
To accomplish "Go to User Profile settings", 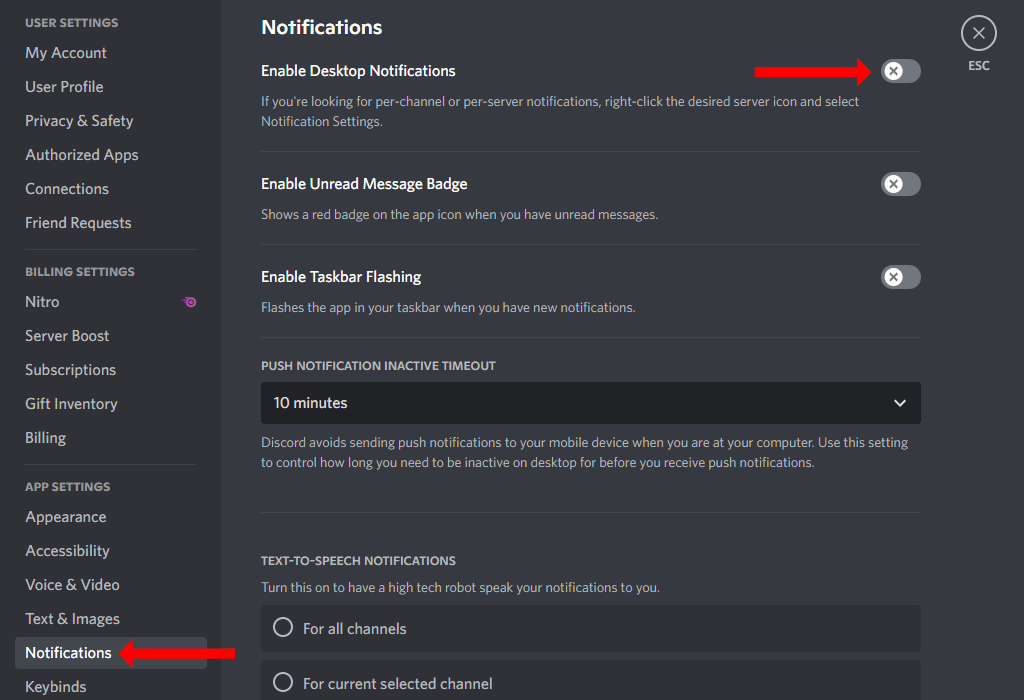I will [x=64, y=86].
